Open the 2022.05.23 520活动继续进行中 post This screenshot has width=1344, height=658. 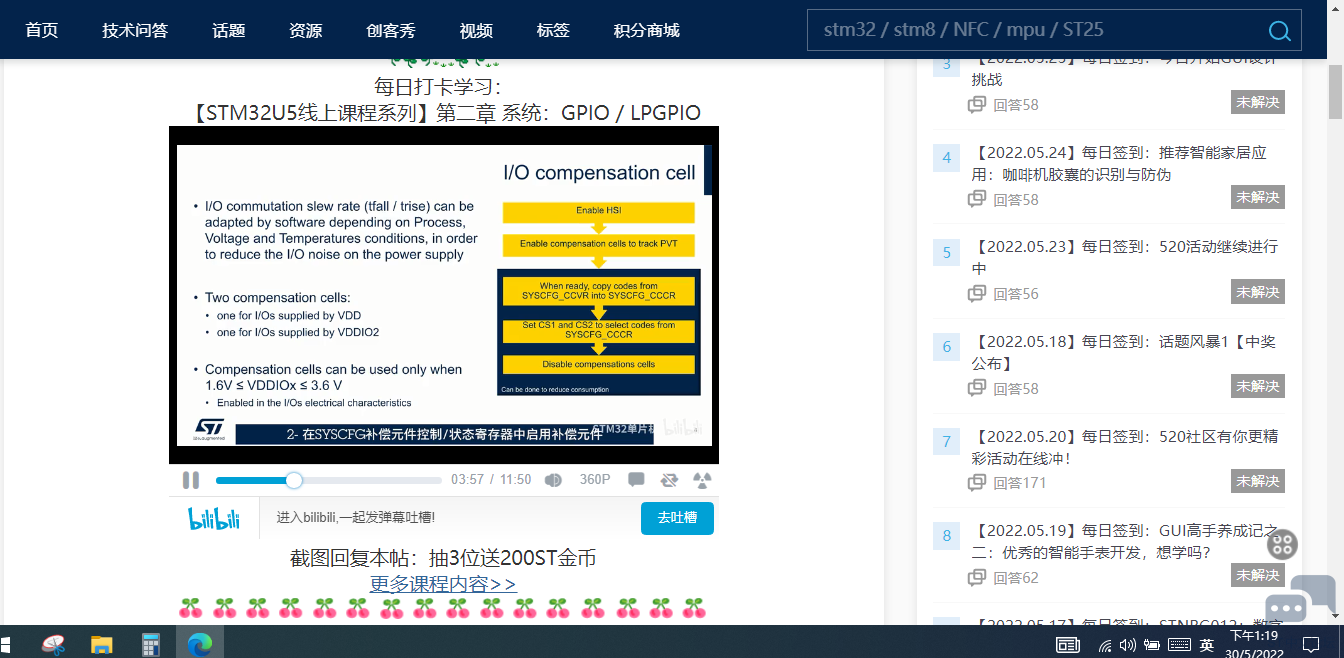[x=1125, y=257]
